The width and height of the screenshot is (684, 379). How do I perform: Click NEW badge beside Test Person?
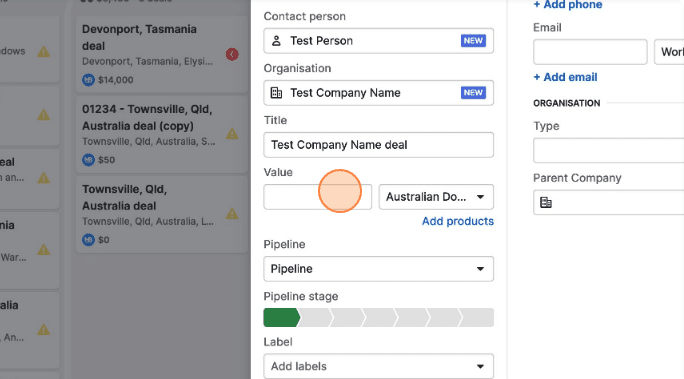(473, 41)
